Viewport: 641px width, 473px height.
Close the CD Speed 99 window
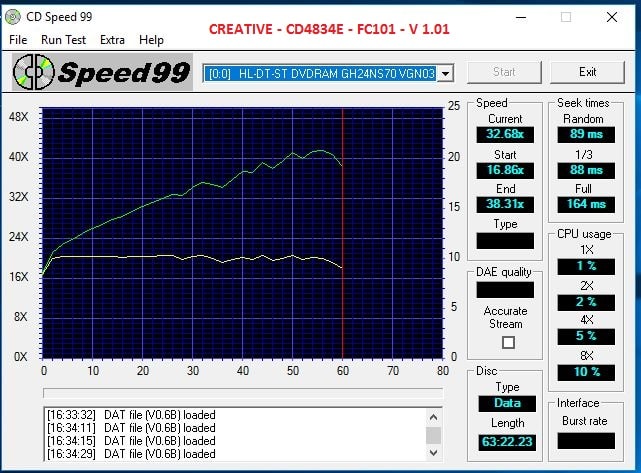(612, 17)
